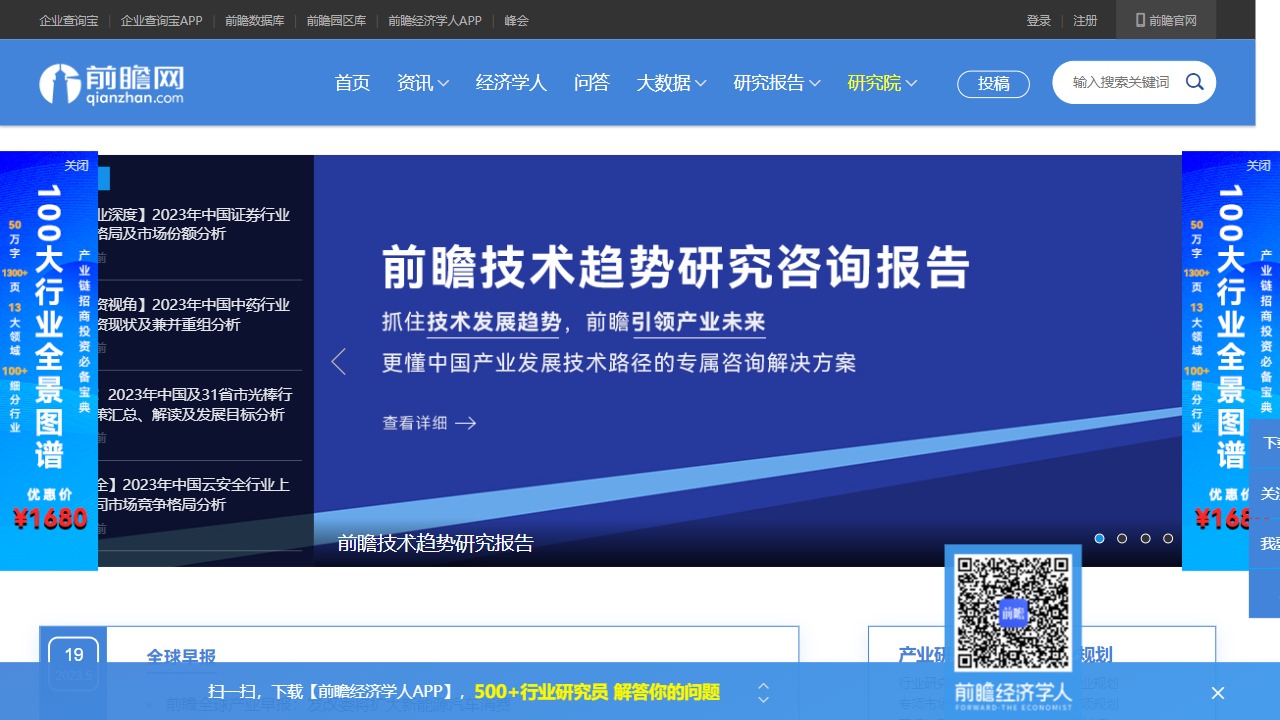The width and height of the screenshot is (1280, 720).
Task: Click the magnifier search icon
Action: coord(1194,82)
